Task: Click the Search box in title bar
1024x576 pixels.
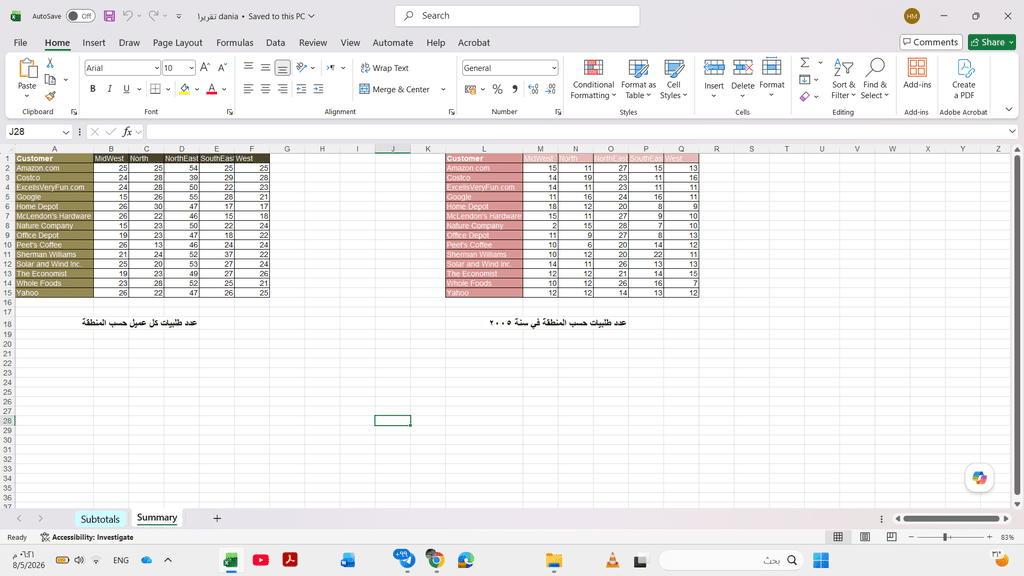Action: [x=517, y=16]
